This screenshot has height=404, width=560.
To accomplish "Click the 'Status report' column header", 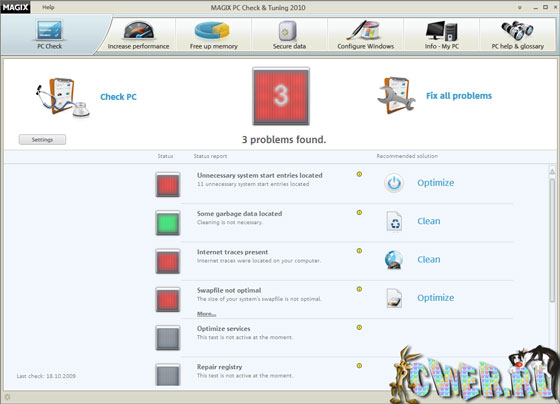I will [x=210, y=156].
